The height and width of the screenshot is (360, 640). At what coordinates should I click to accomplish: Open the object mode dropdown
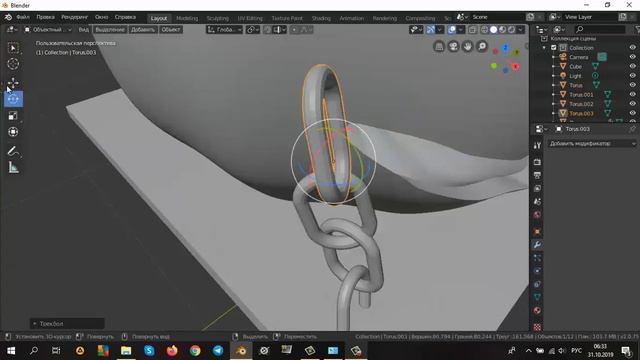[x=48, y=30]
